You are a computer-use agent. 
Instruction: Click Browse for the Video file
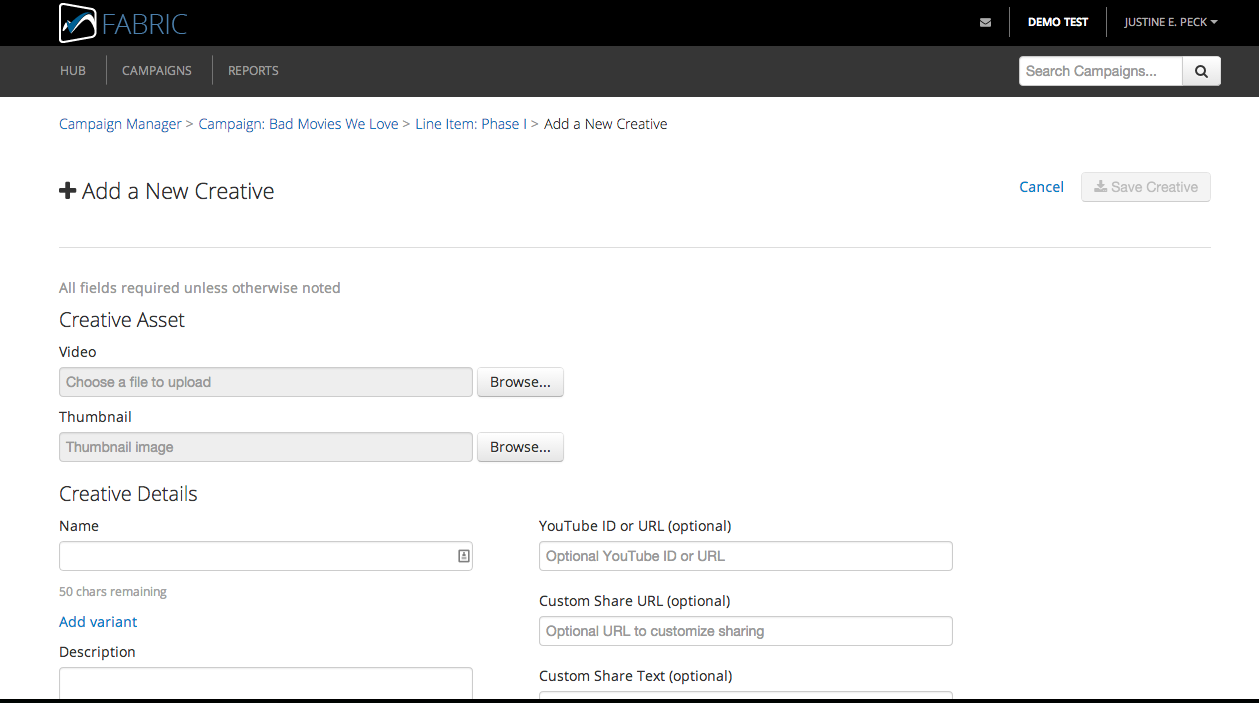coord(520,382)
